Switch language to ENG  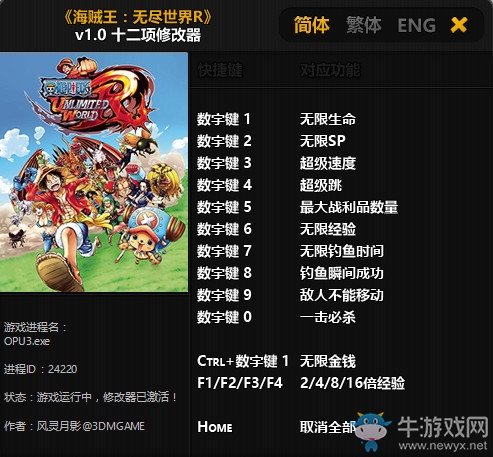(x=416, y=25)
